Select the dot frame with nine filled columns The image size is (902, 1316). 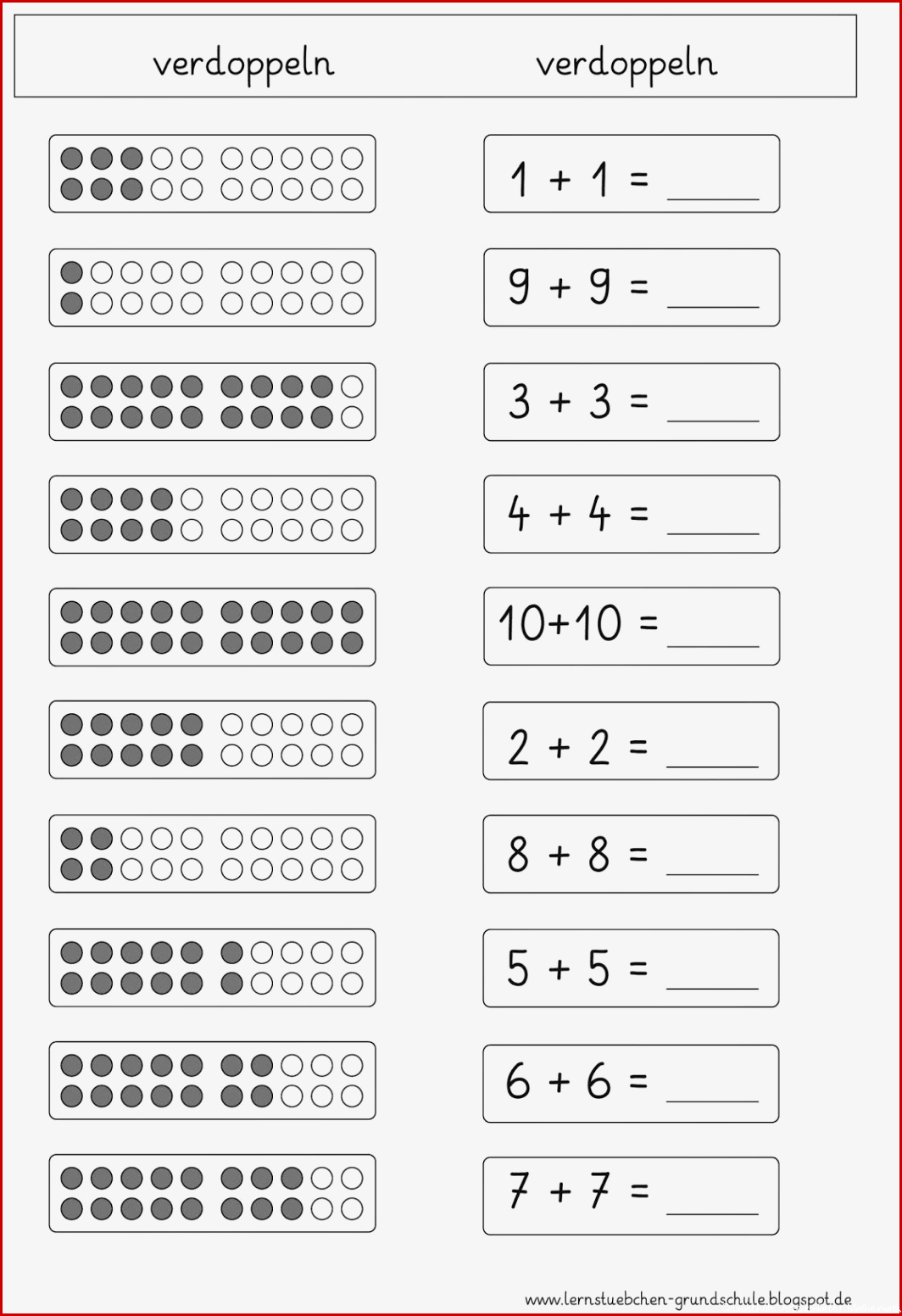click(x=212, y=401)
